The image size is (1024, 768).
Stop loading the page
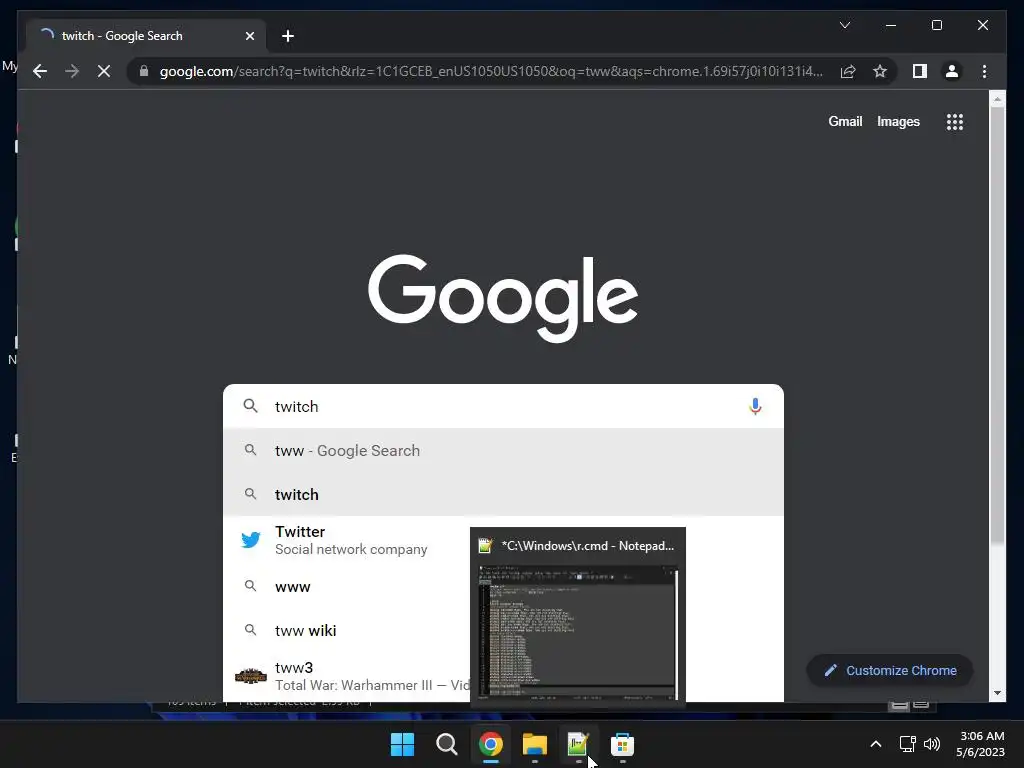(104, 71)
